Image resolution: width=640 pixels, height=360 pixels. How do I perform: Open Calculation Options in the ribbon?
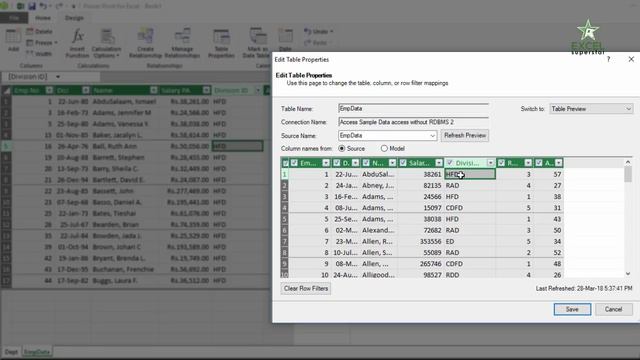coord(107,43)
